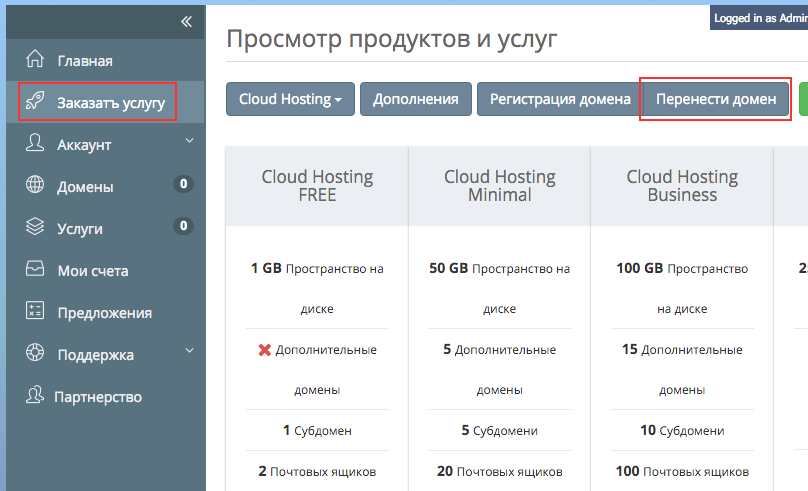Click the calculator icon beside Предложения

click(35, 312)
